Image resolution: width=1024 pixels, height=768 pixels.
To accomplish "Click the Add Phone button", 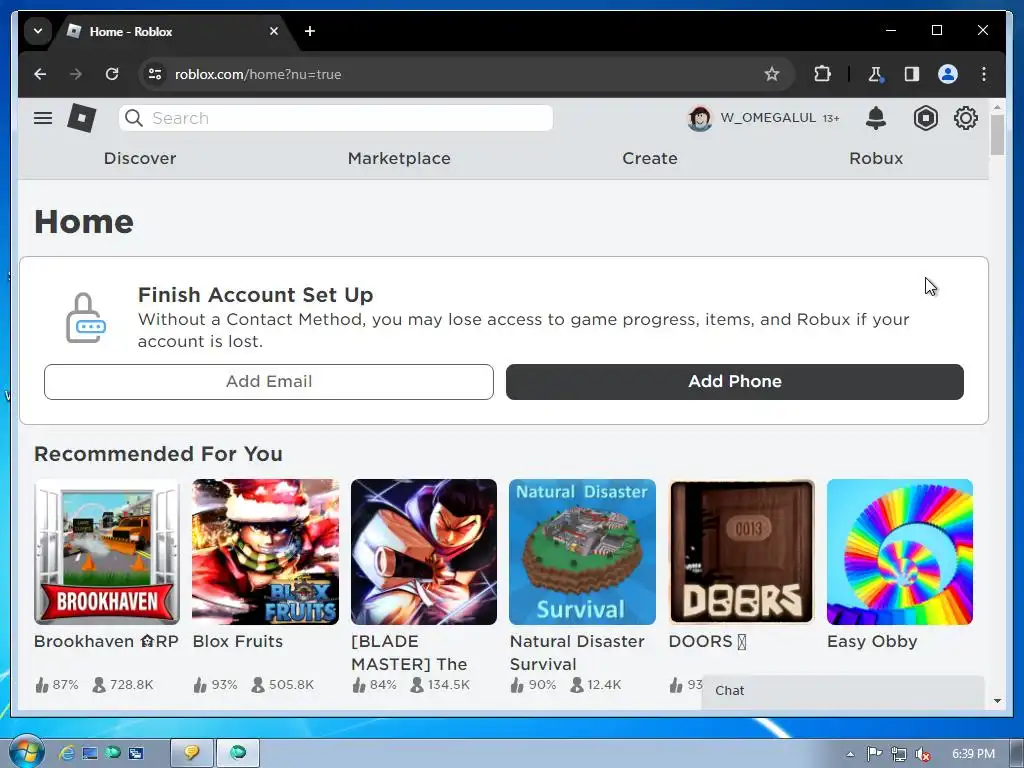I will 735,381.
